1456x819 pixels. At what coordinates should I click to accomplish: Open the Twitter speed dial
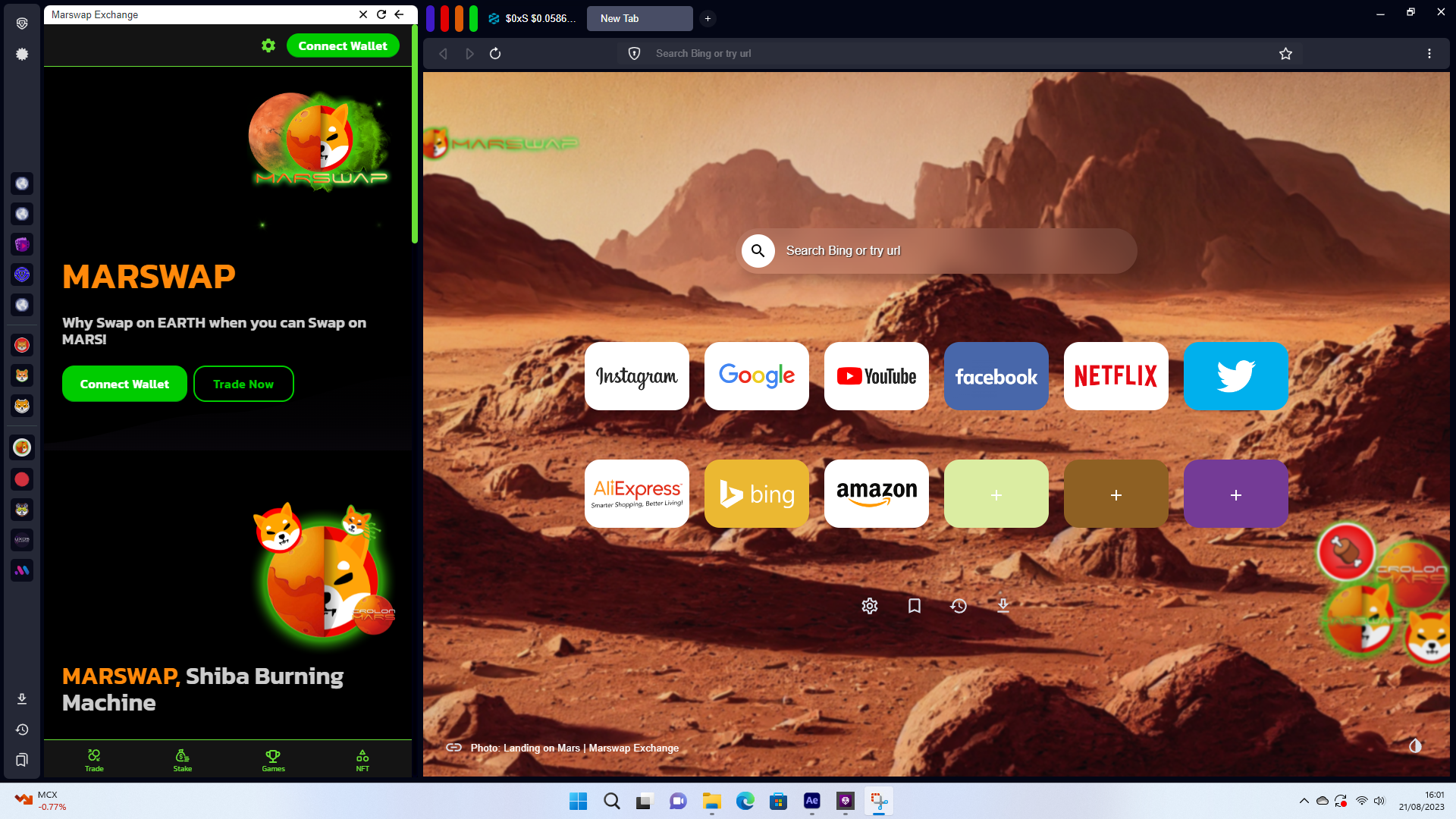[1236, 376]
